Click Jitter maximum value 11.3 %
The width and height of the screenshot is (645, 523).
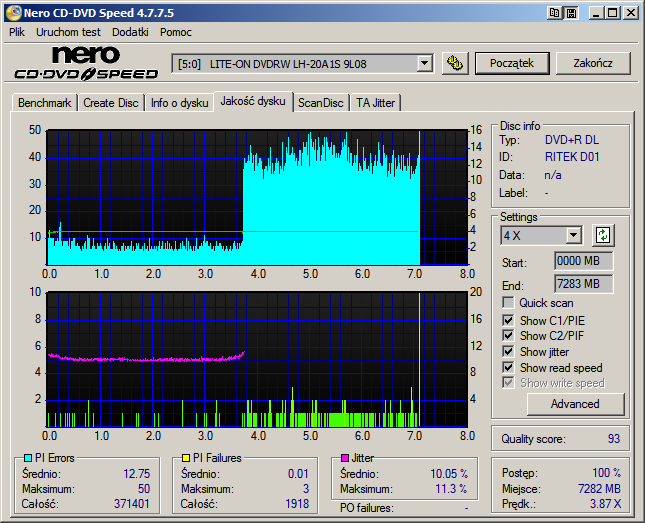[x=451, y=489]
